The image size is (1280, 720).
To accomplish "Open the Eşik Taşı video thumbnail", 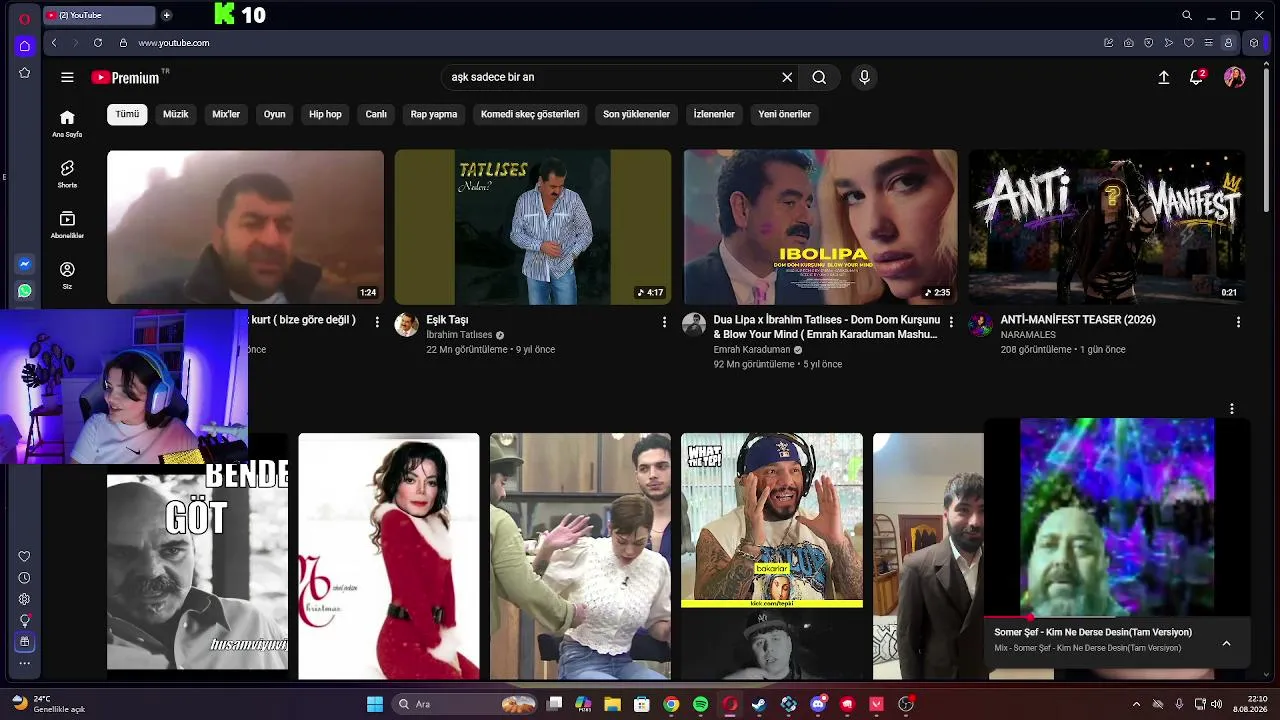I will pos(533,227).
